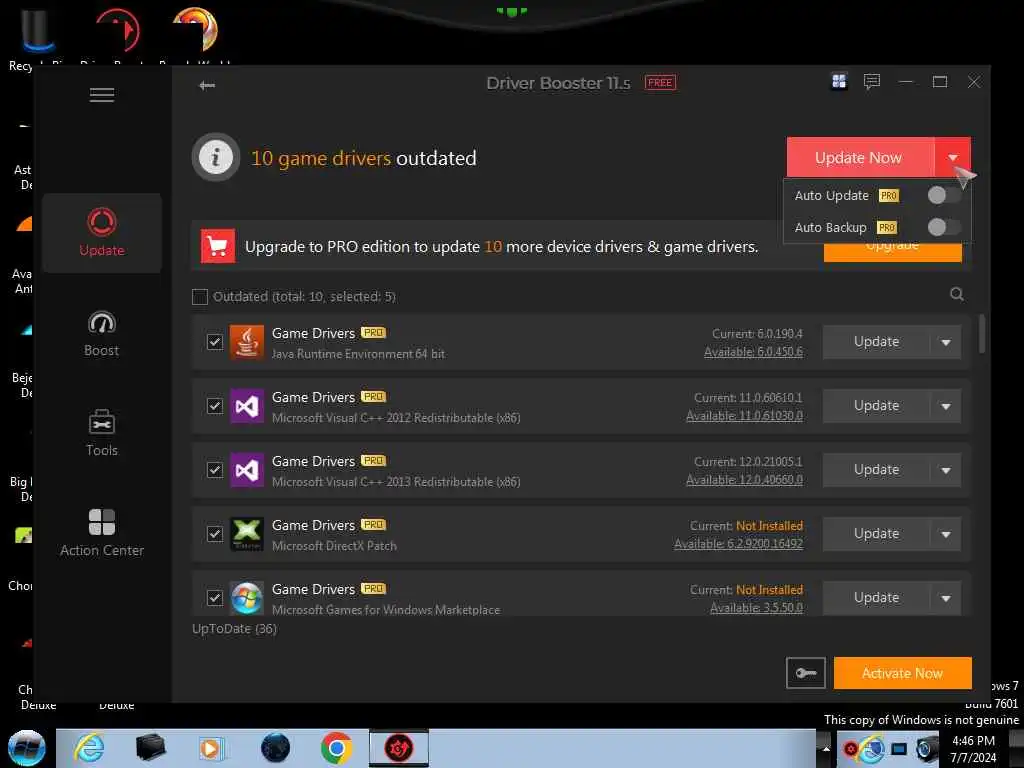The height and width of the screenshot is (768, 1024).
Task: Open Windows Media Player from the taskbar
Action: coord(210,748)
